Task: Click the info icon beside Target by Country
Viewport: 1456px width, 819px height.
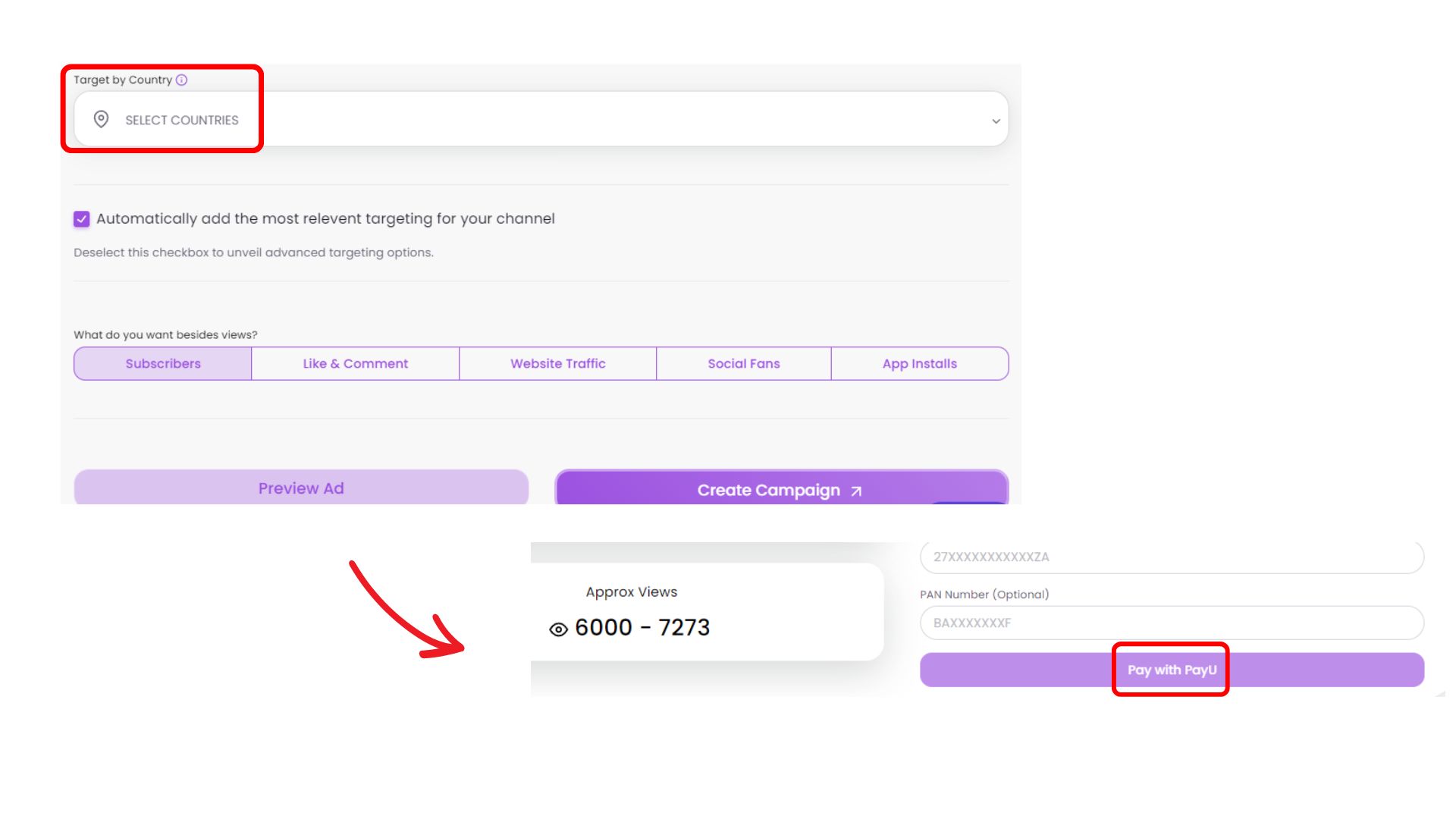Action: coord(181,80)
